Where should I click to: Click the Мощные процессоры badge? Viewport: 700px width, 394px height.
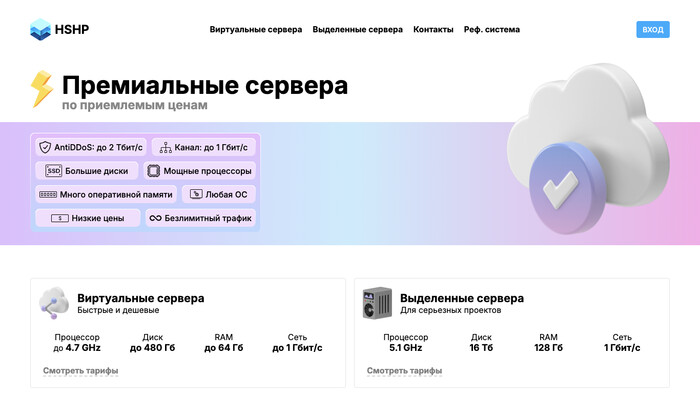tap(200, 171)
